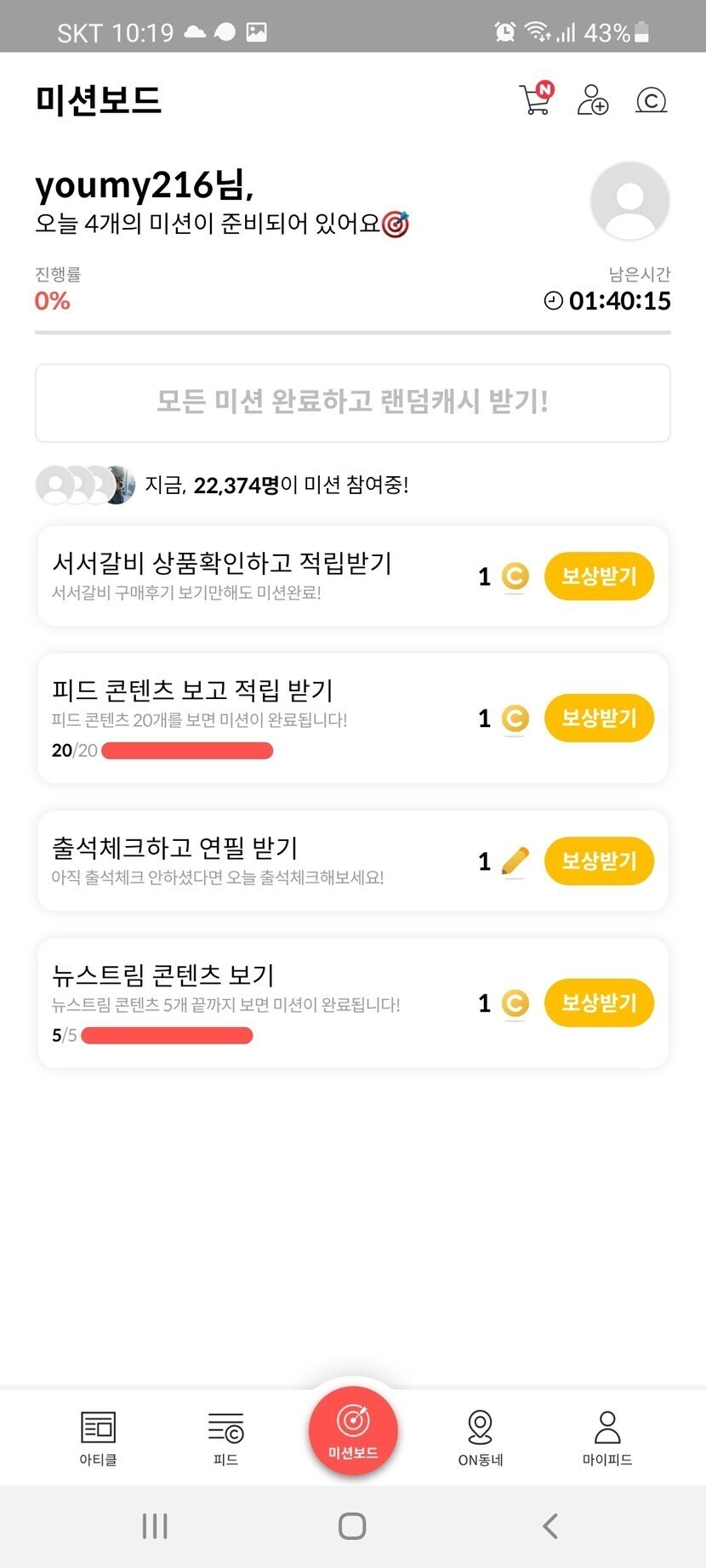This screenshot has height=1568, width=706.
Task: Tap the 뉴스트림 5/5 progress bar
Action: [167, 1036]
